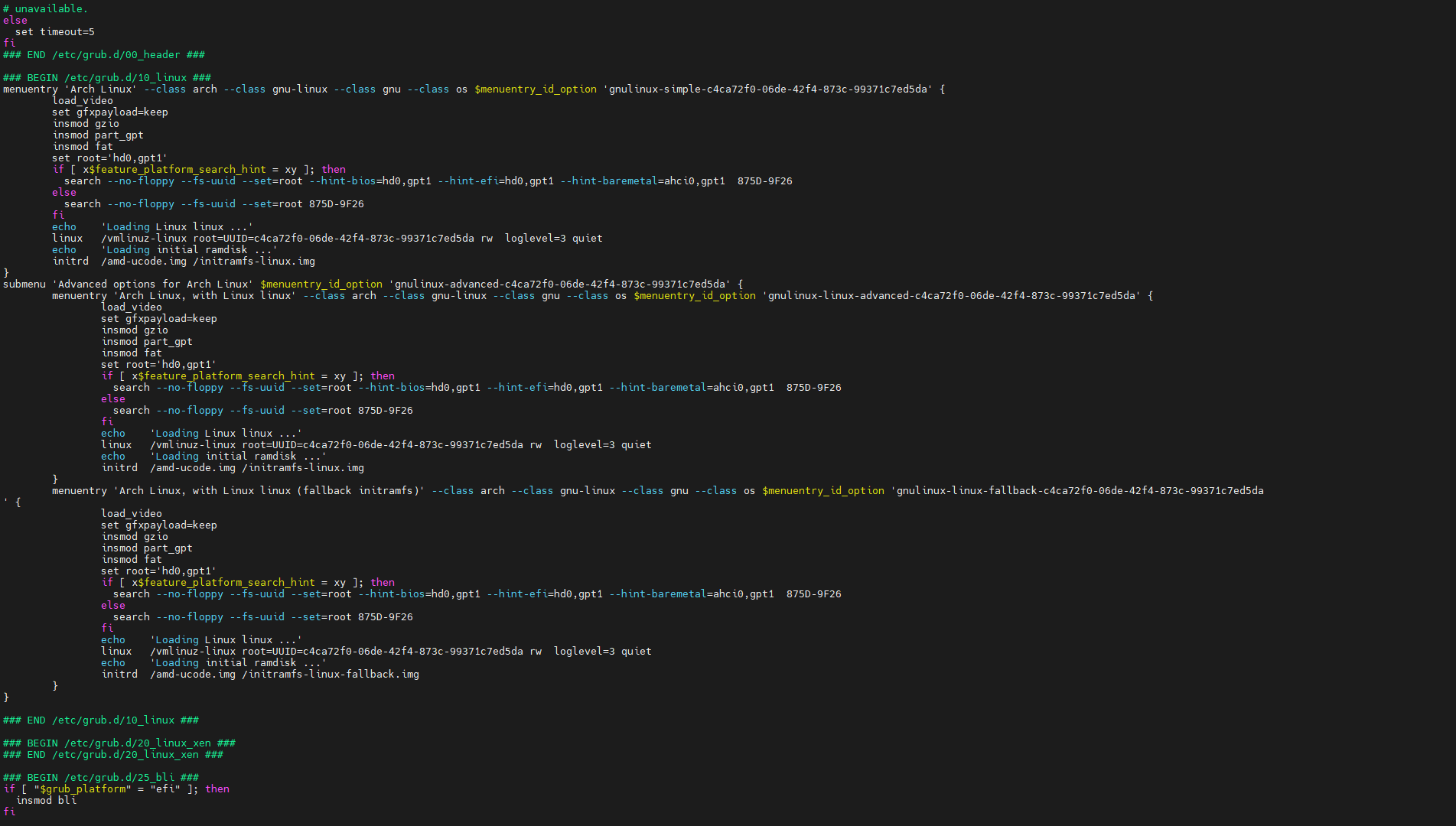The height and width of the screenshot is (826, 1456).
Task: Click $menuentry_id_option on the submenu line
Action: click(x=321, y=285)
